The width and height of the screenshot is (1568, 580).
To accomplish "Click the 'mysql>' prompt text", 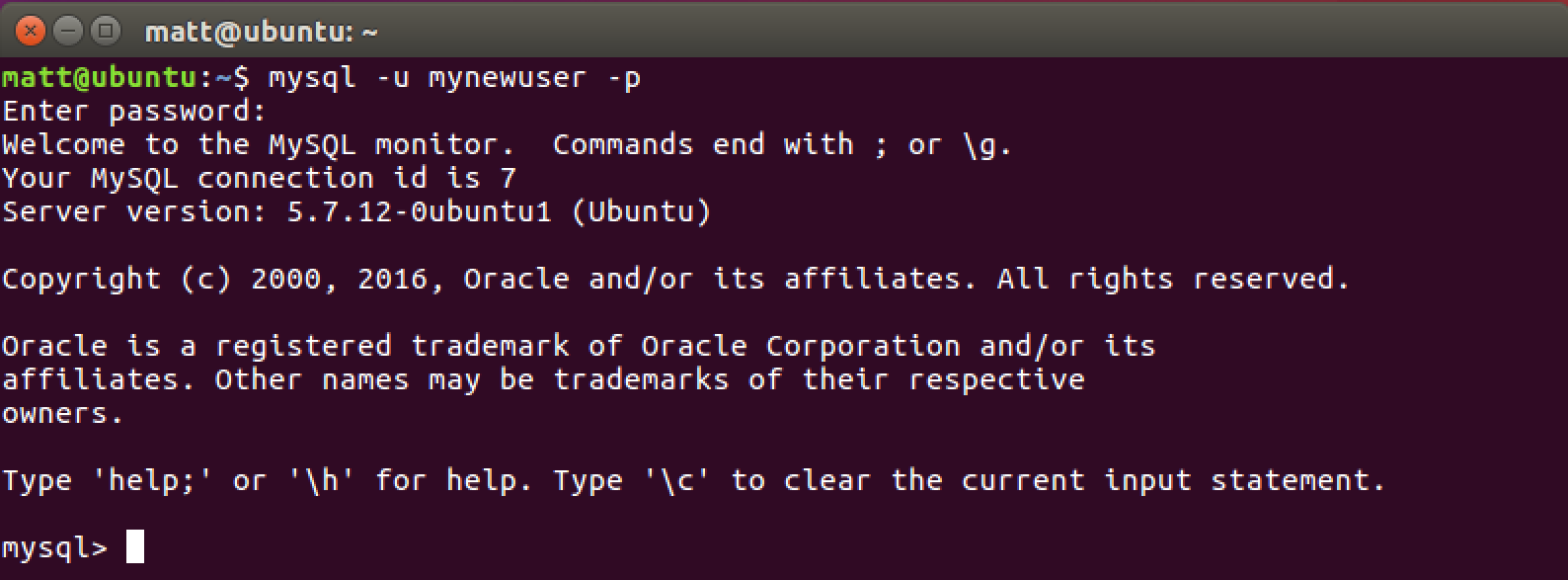I will (55, 547).
